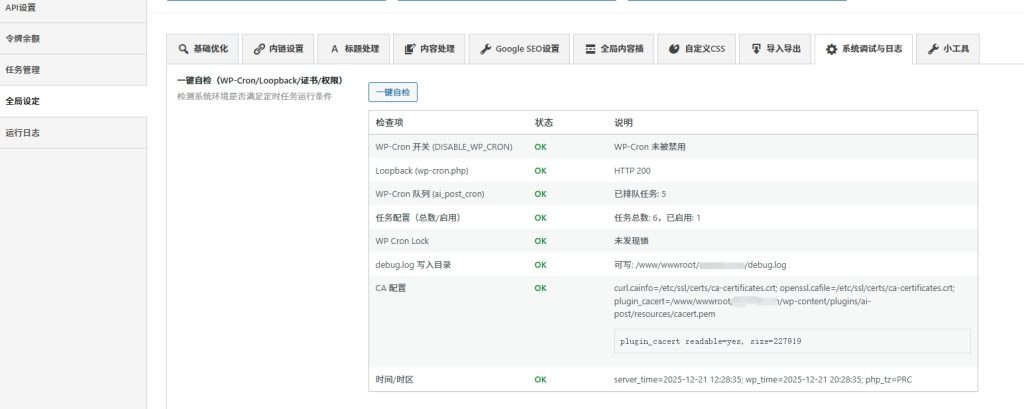Click the wrench icon on 小工具 tab
Screen dimensions: 1024x409
(933, 49)
